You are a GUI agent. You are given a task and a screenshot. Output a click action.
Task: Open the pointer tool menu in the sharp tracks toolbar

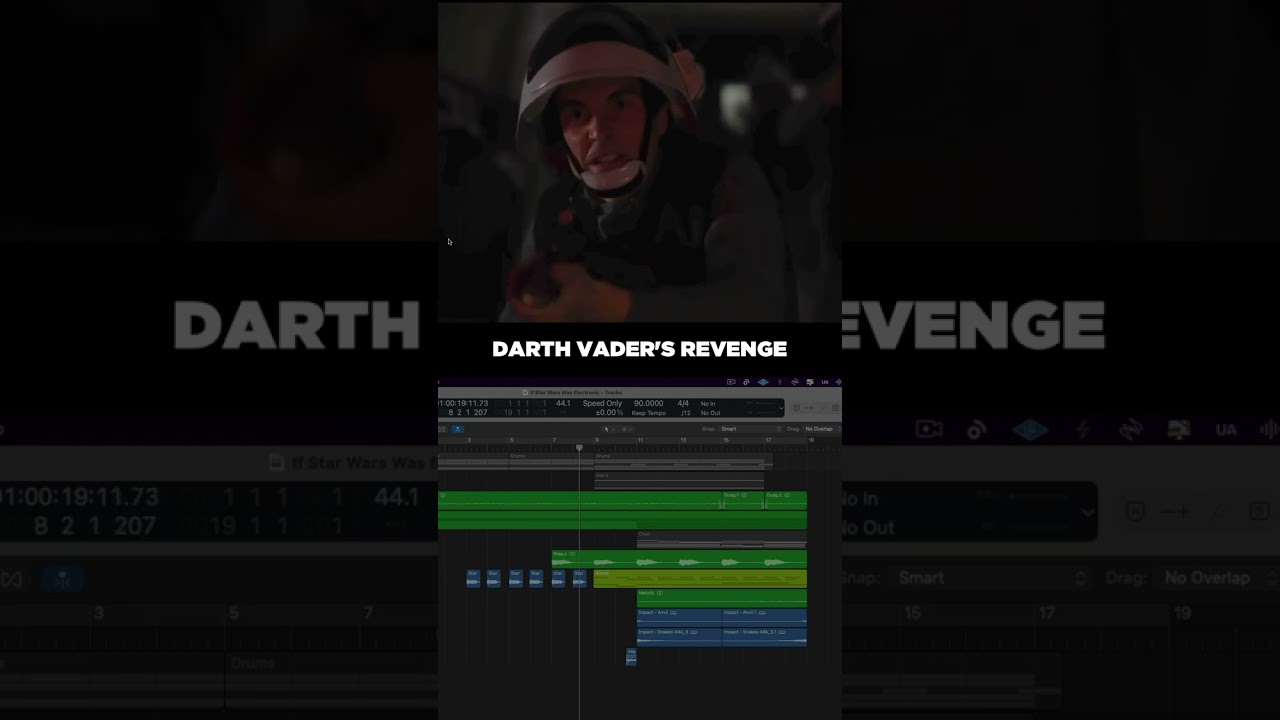(x=607, y=429)
